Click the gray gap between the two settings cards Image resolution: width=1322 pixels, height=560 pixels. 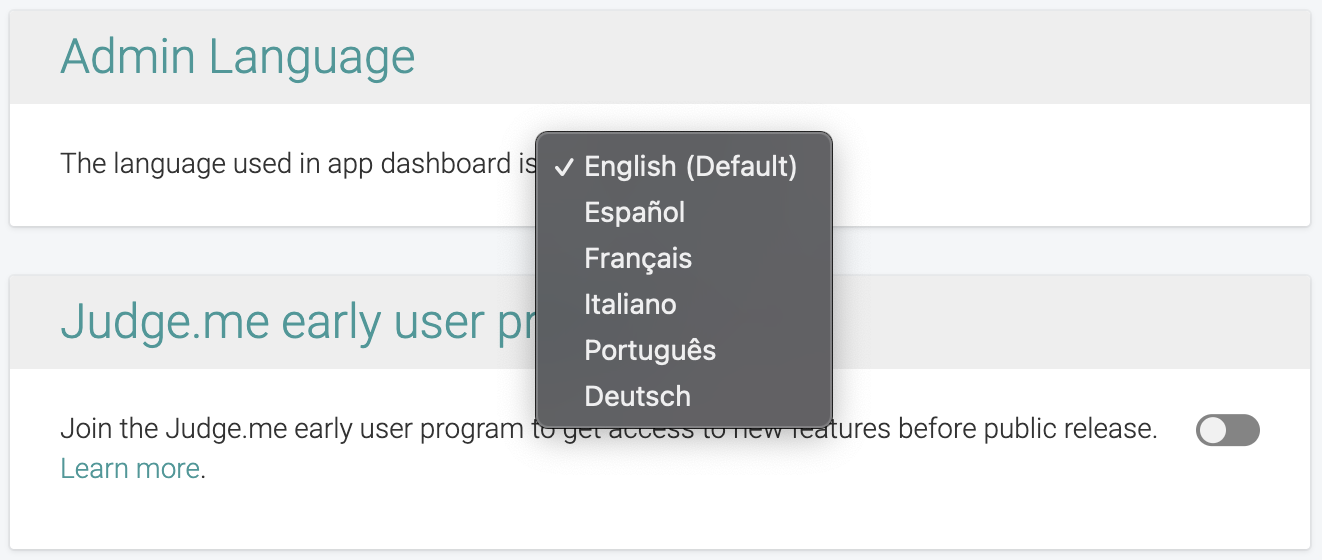(660, 251)
